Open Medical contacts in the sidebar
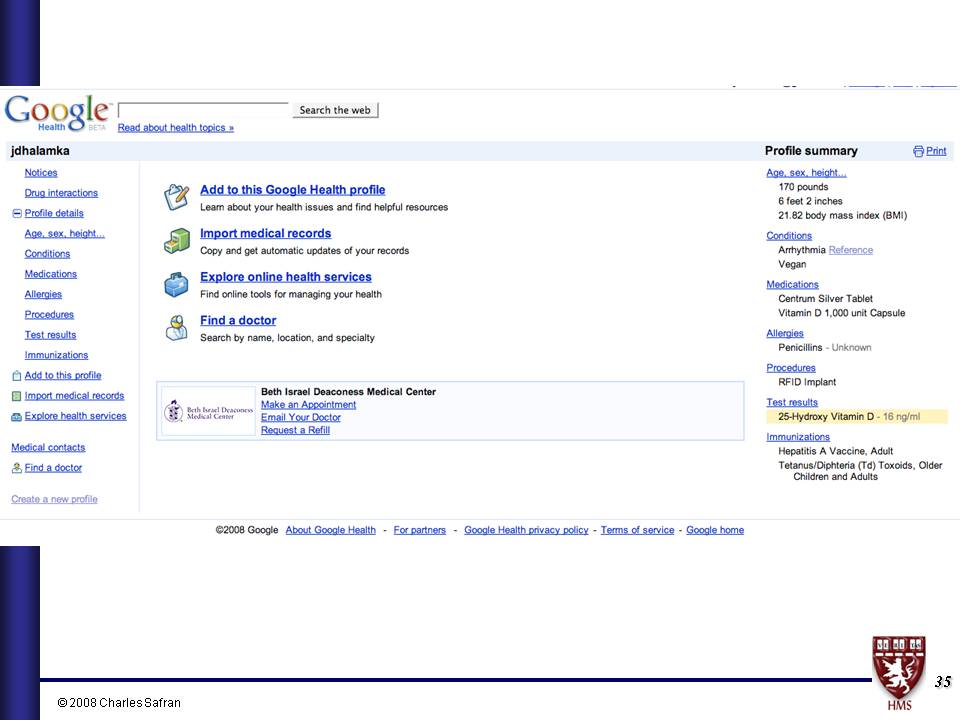 [x=48, y=448]
